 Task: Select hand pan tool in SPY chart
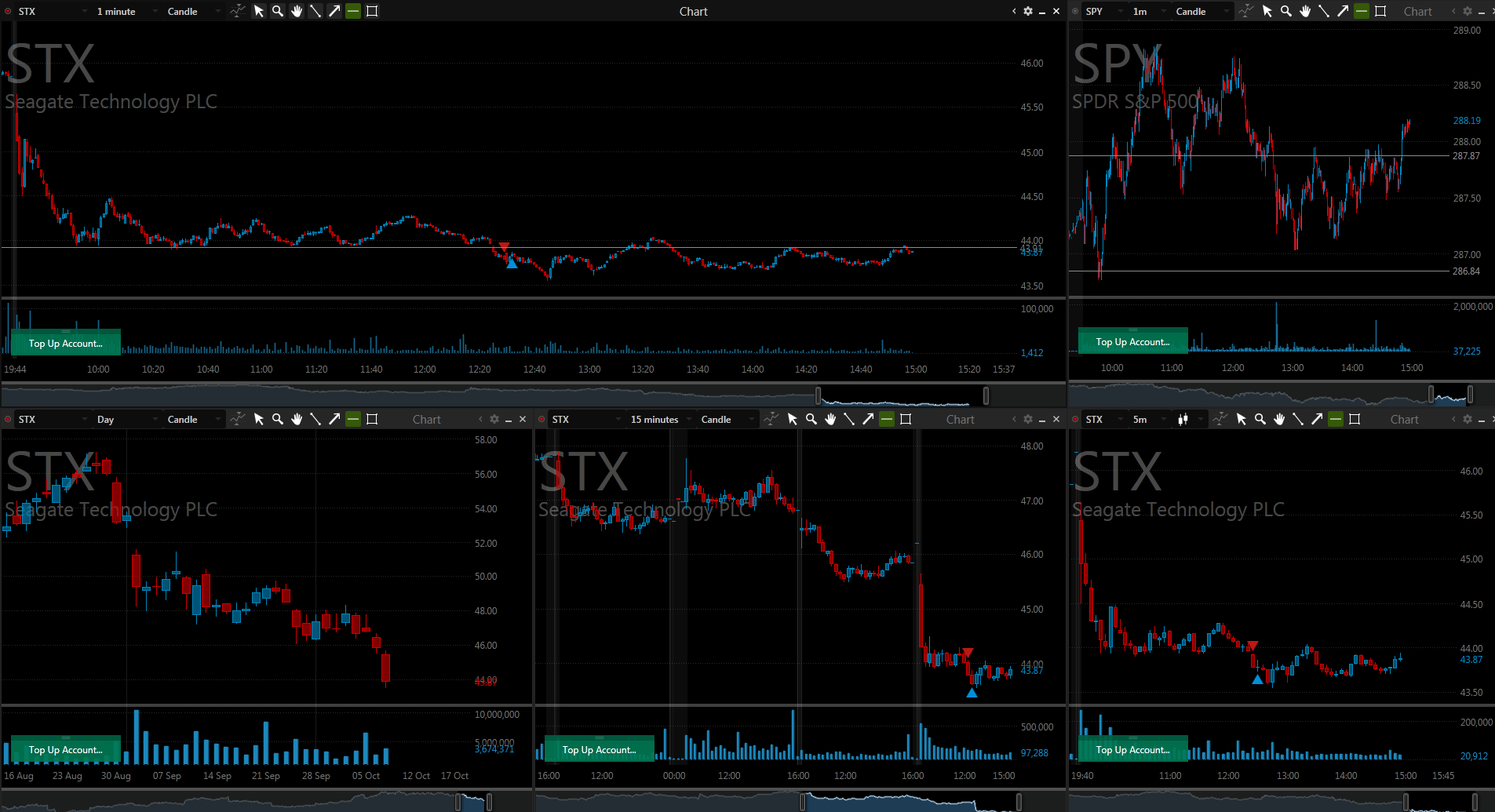coord(1305,11)
